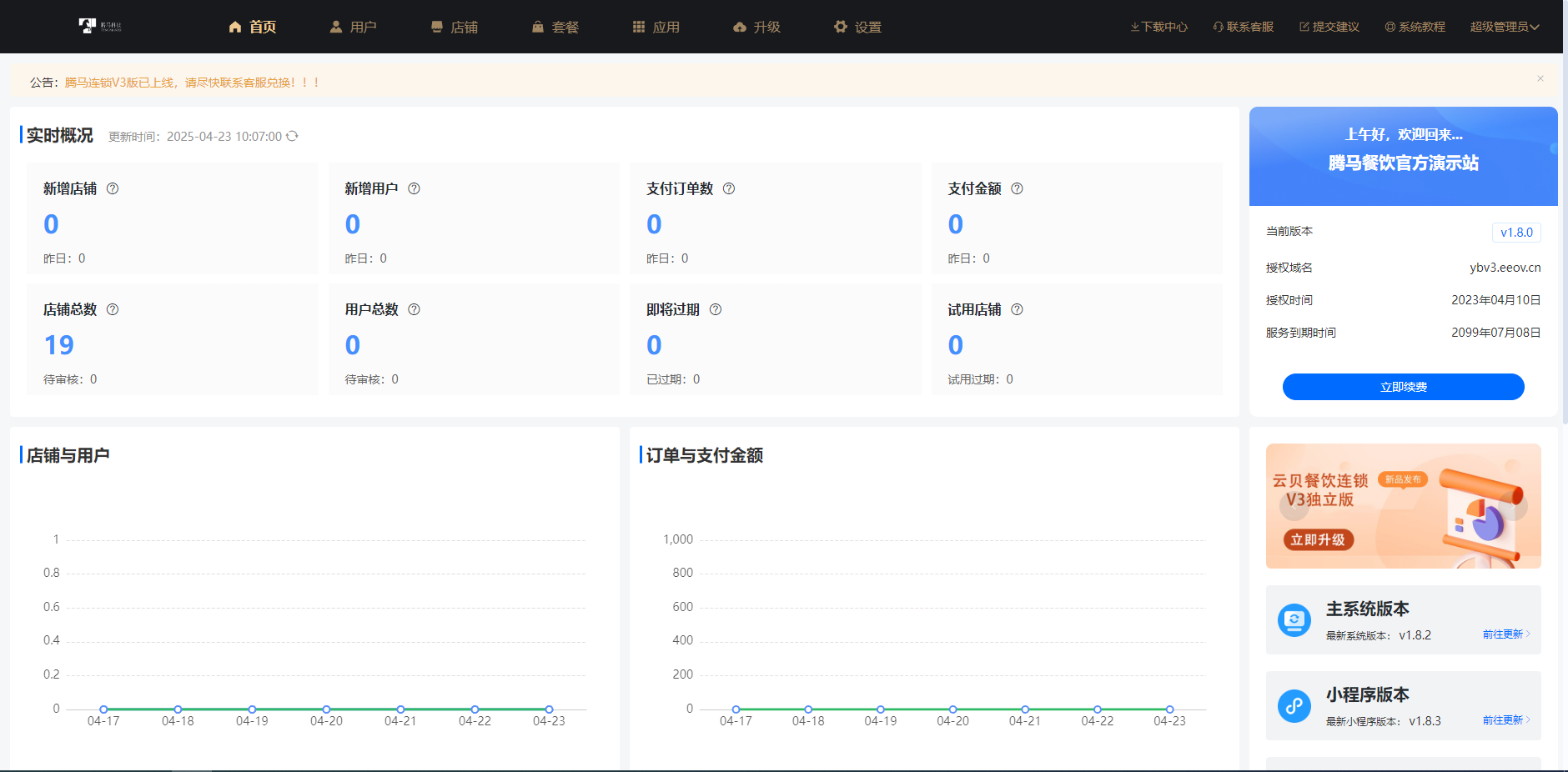Screen dimensions: 1568x772
Task: Click help icon next to 用户总数
Action: (414, 309)
